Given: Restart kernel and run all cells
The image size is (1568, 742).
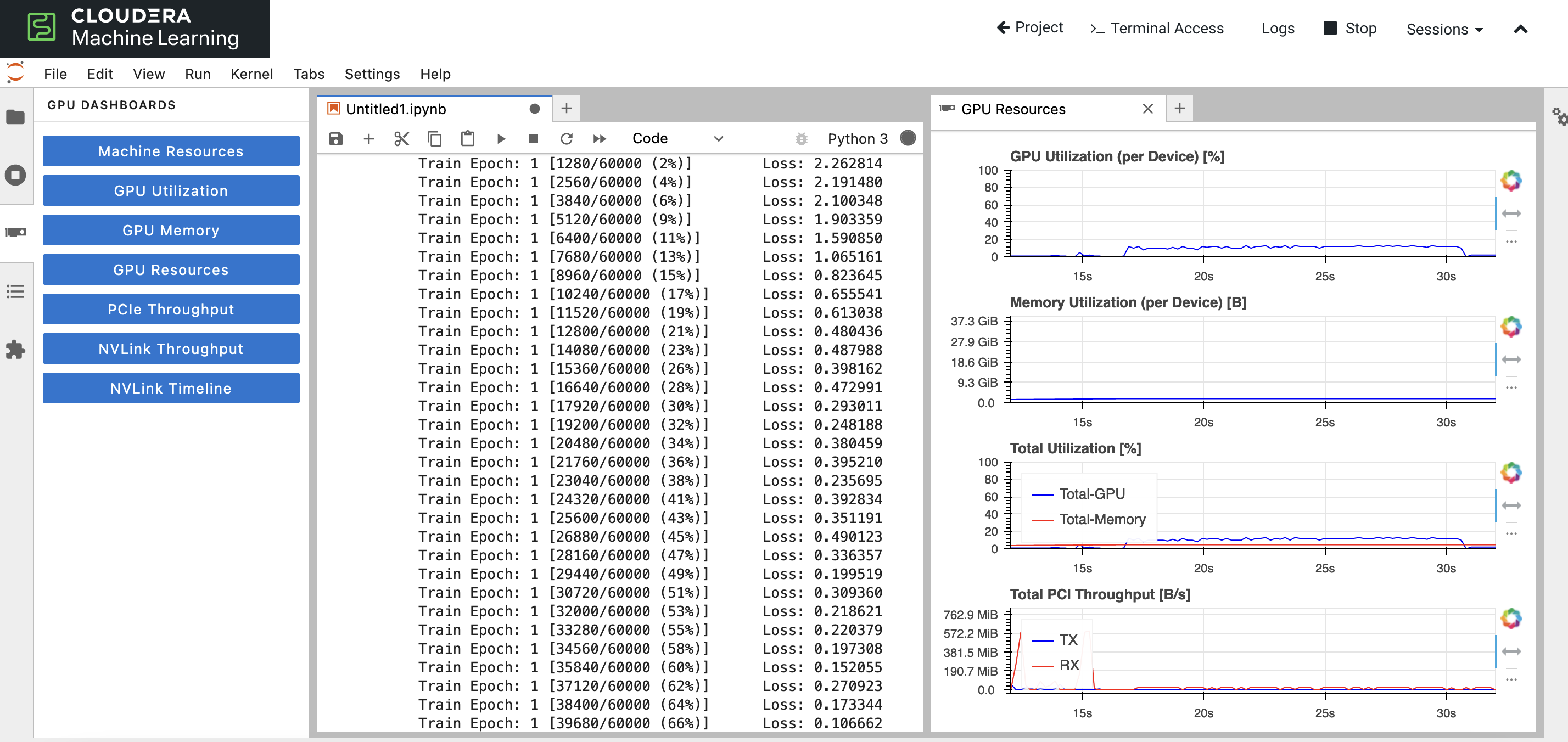Looking at the screenshot, I should coord(599,139).
